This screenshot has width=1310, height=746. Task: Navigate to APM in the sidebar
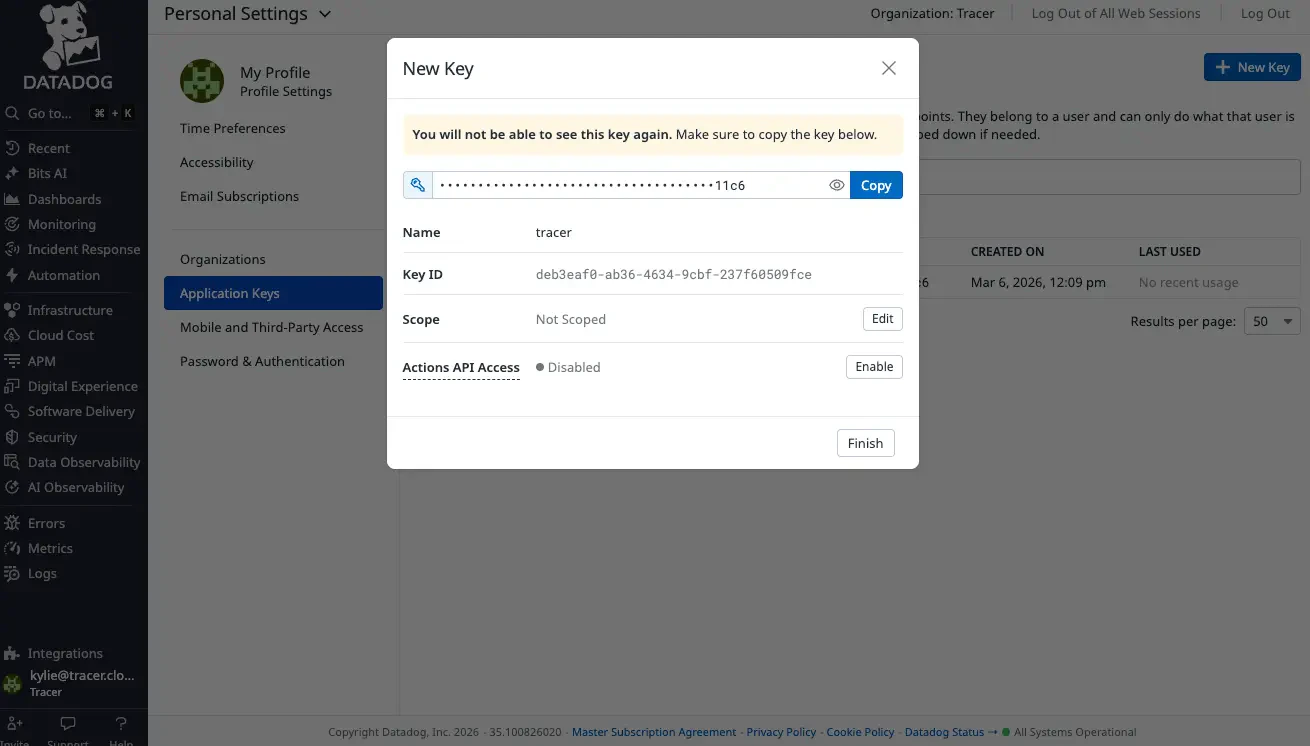41,361
